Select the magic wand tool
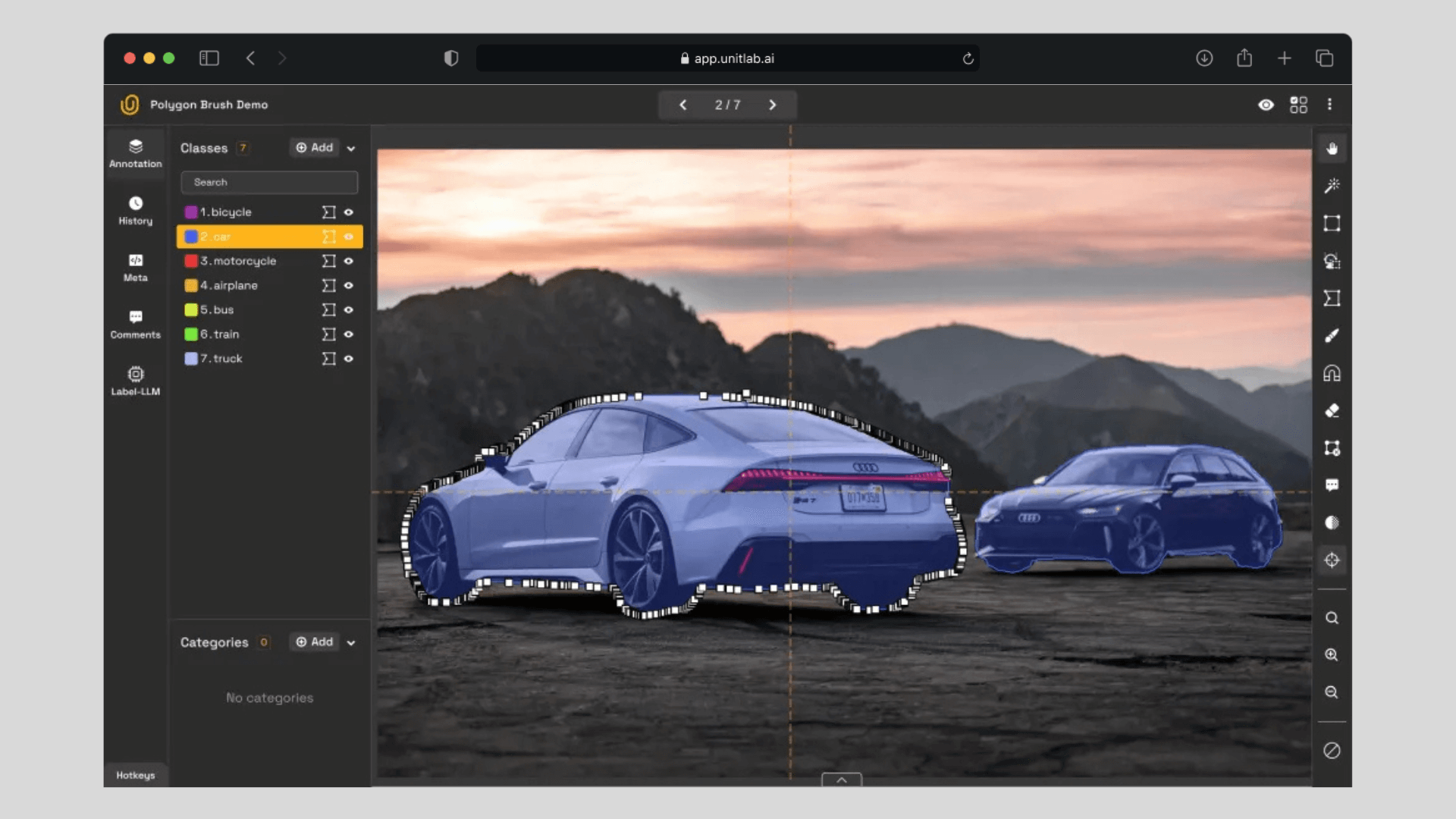 1332,186
